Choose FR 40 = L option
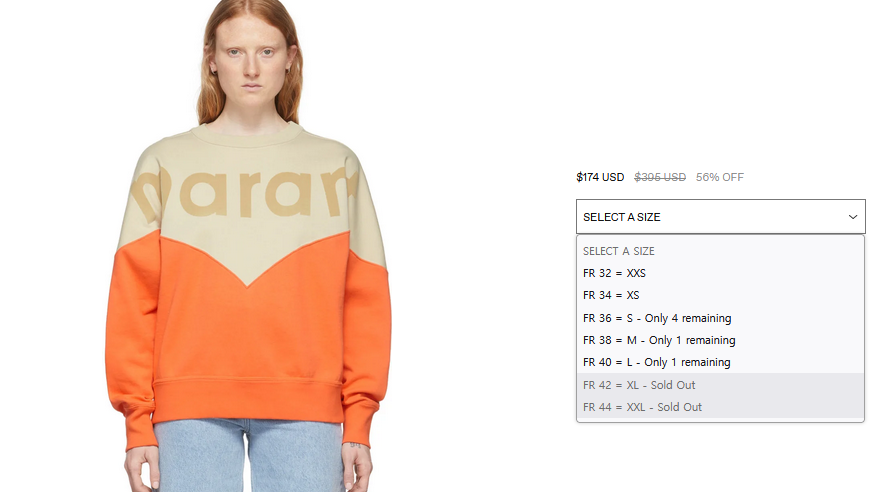875x492 pixels. point(720,362)
